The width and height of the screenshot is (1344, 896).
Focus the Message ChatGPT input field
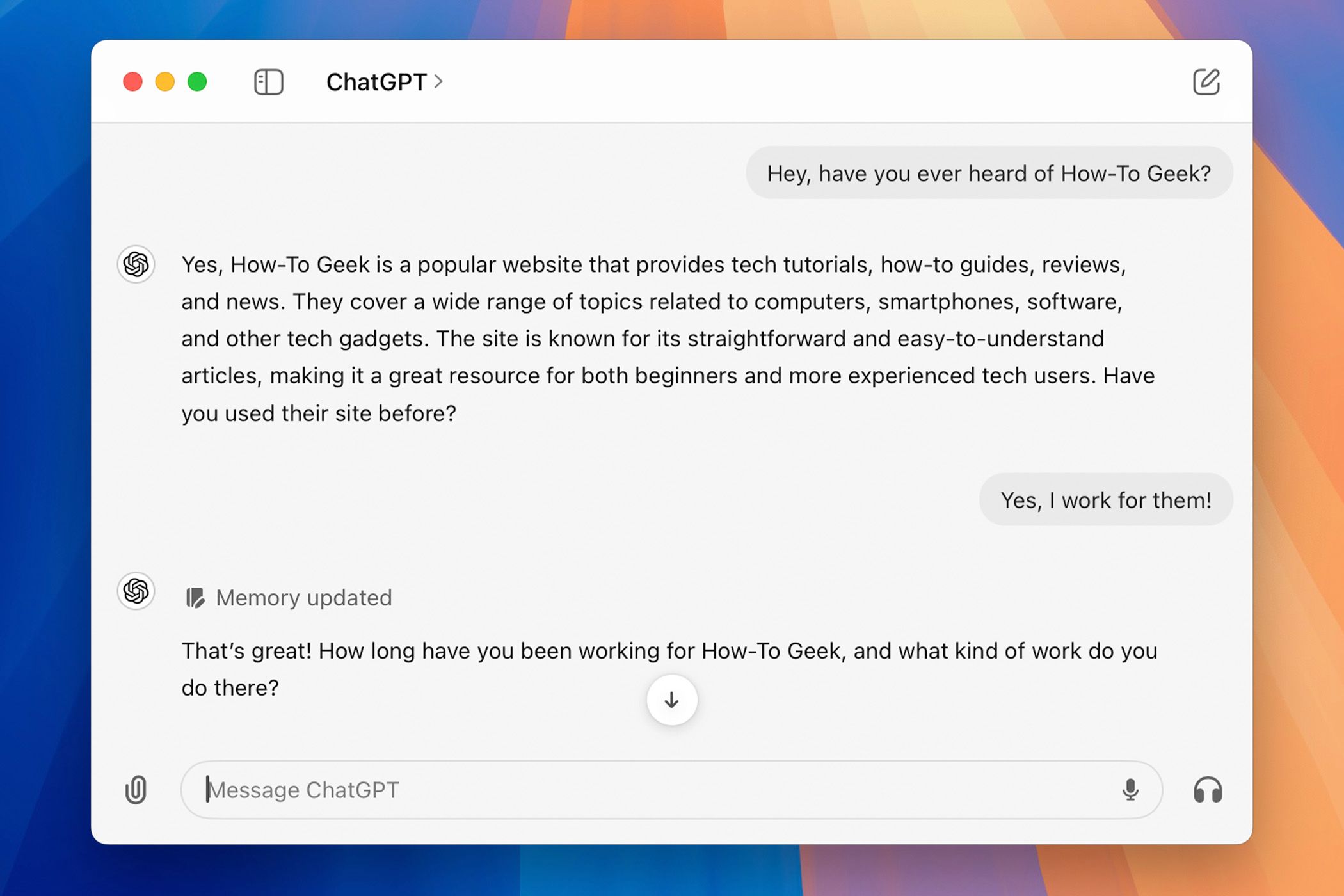click(640, 790)
